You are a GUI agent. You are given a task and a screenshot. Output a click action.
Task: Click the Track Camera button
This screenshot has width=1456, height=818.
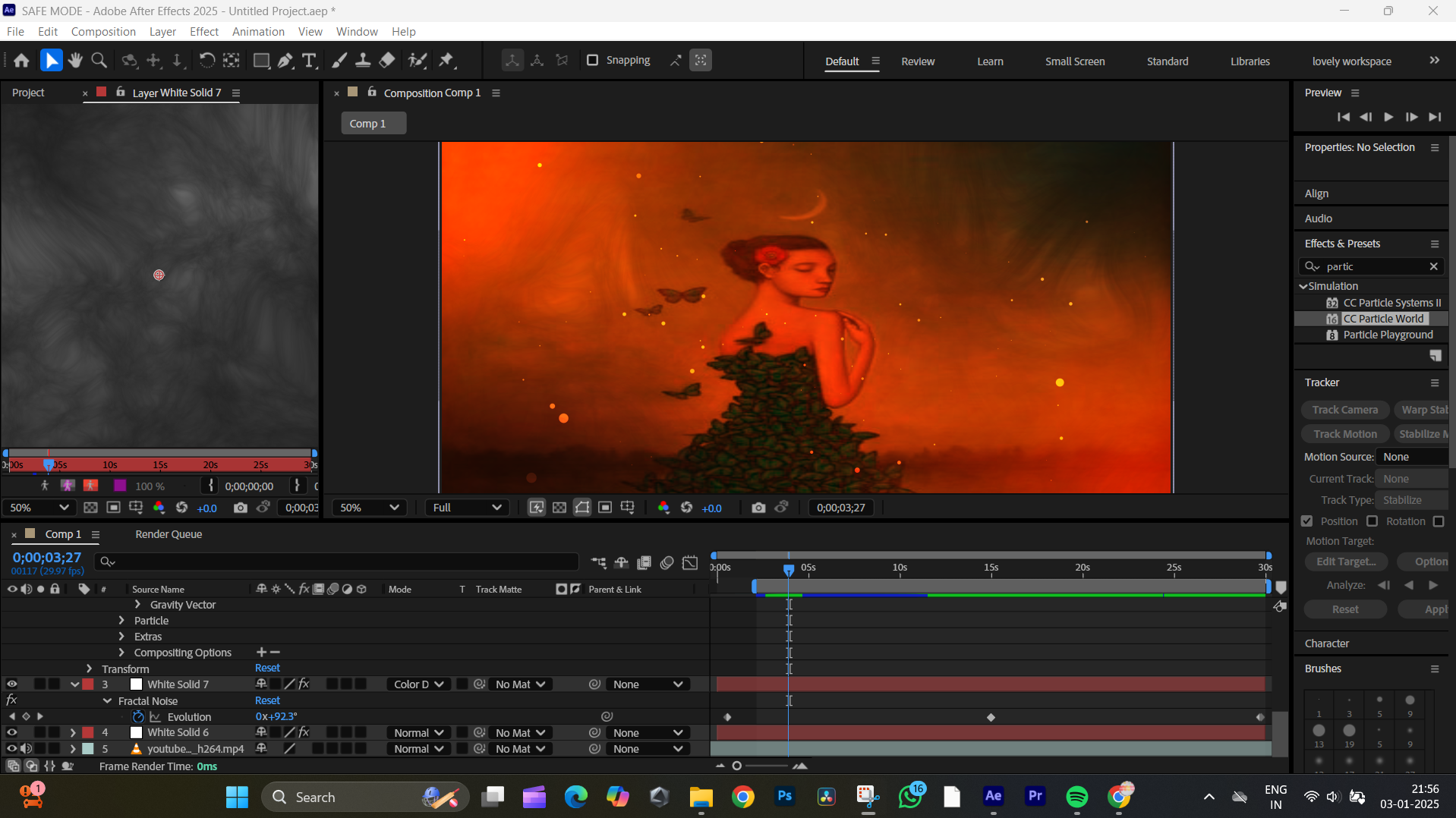coord(1345,410)
